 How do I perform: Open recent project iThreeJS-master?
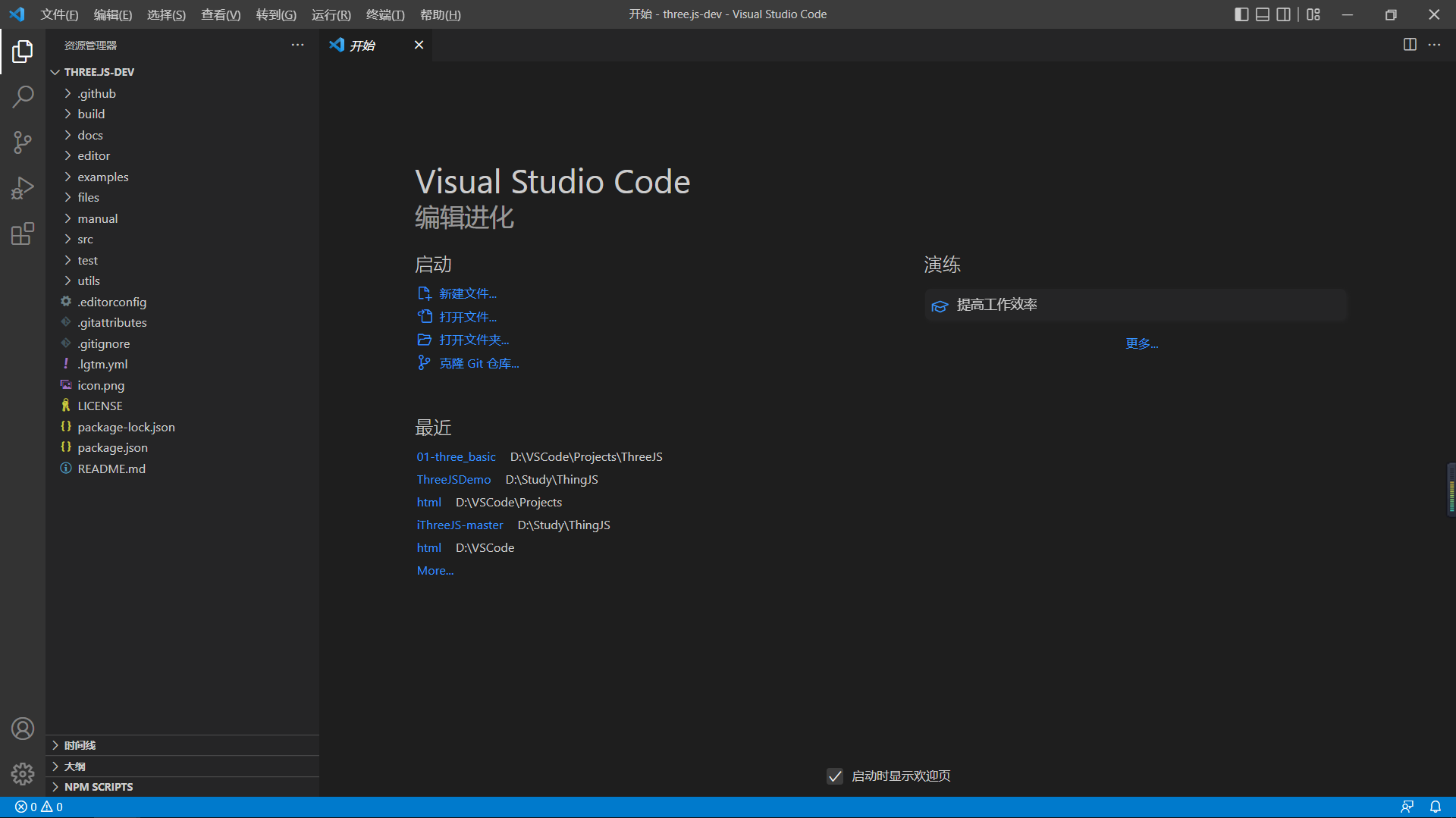[x=460, y=525]
